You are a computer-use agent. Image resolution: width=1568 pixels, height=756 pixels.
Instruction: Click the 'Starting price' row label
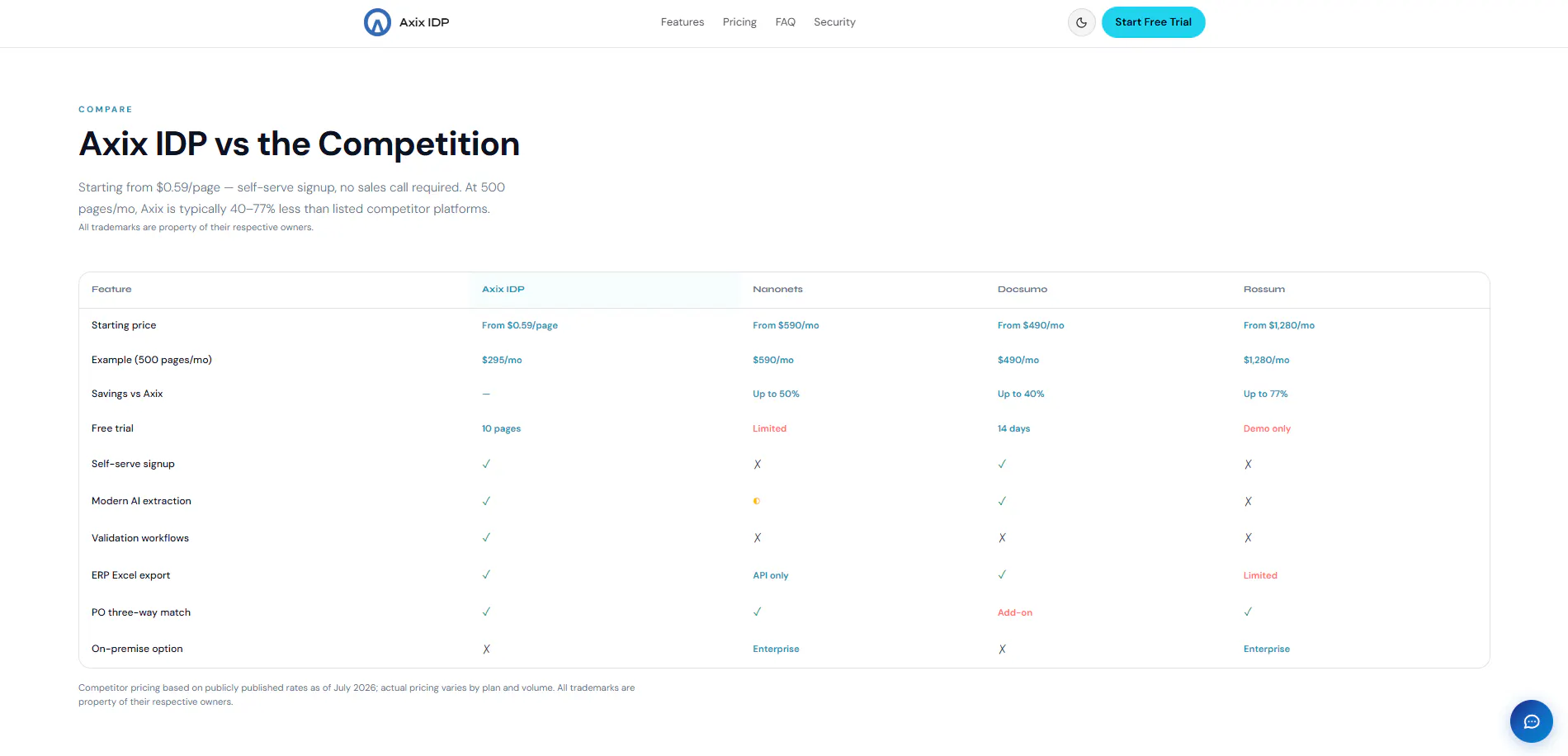pos(124,325)
